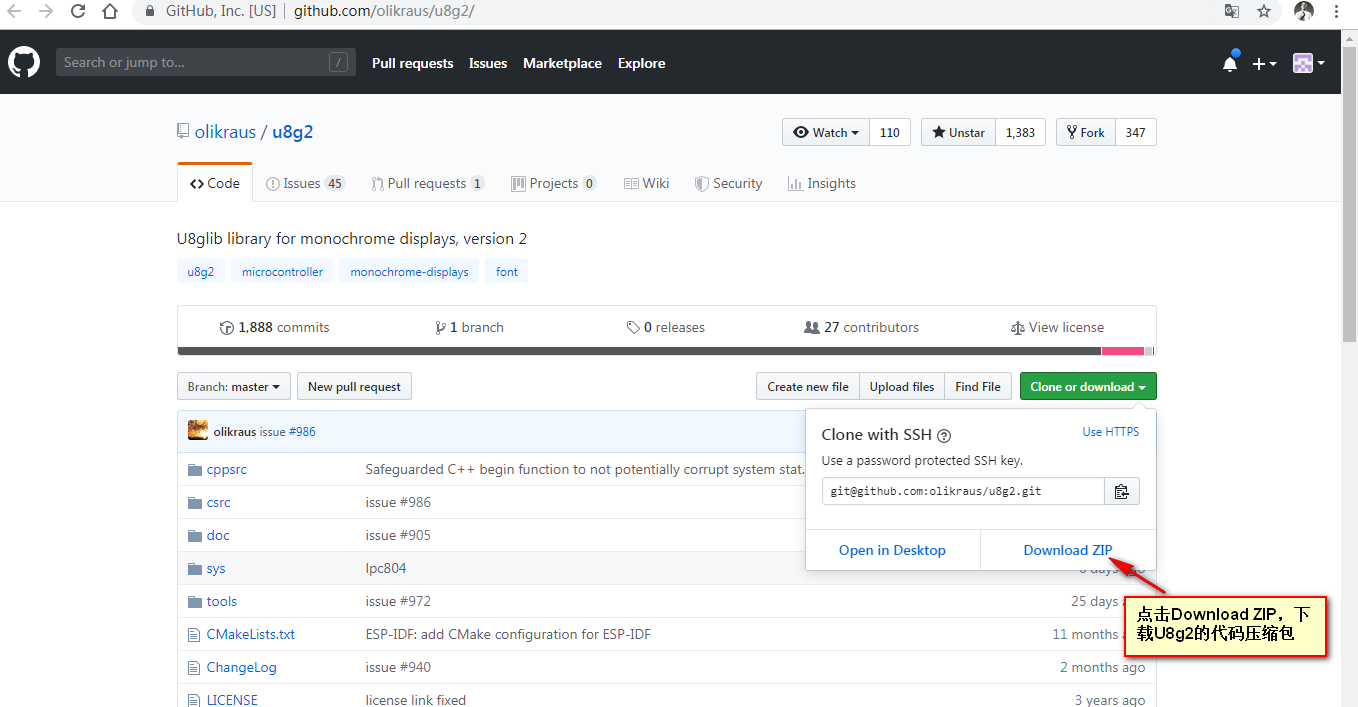Click the monochrome-displays topic tag
This screenshot has width=1358, height=707.
click(409, 272)
